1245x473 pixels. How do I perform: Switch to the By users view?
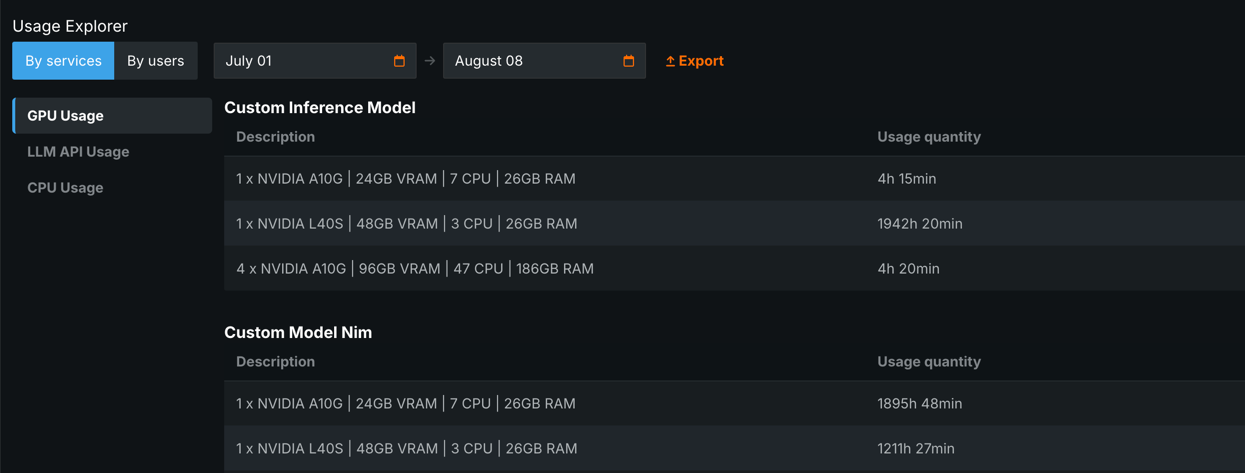click(x=155, y=61)
